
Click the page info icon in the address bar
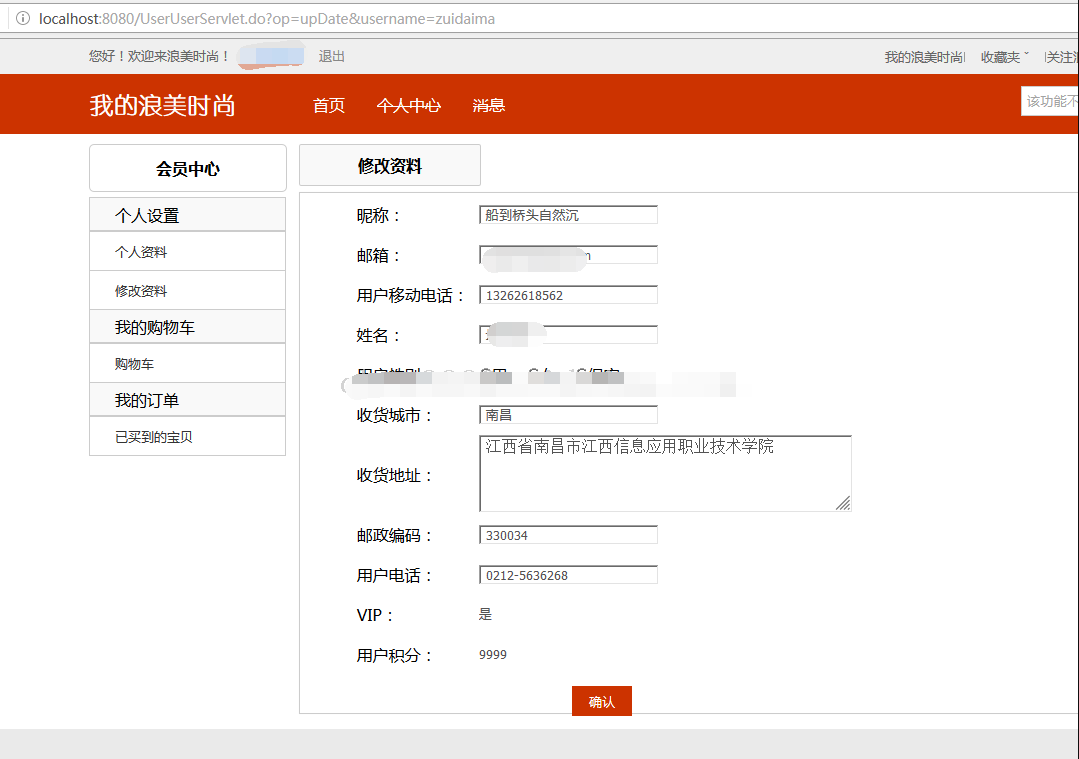click(x=22, y=18)
